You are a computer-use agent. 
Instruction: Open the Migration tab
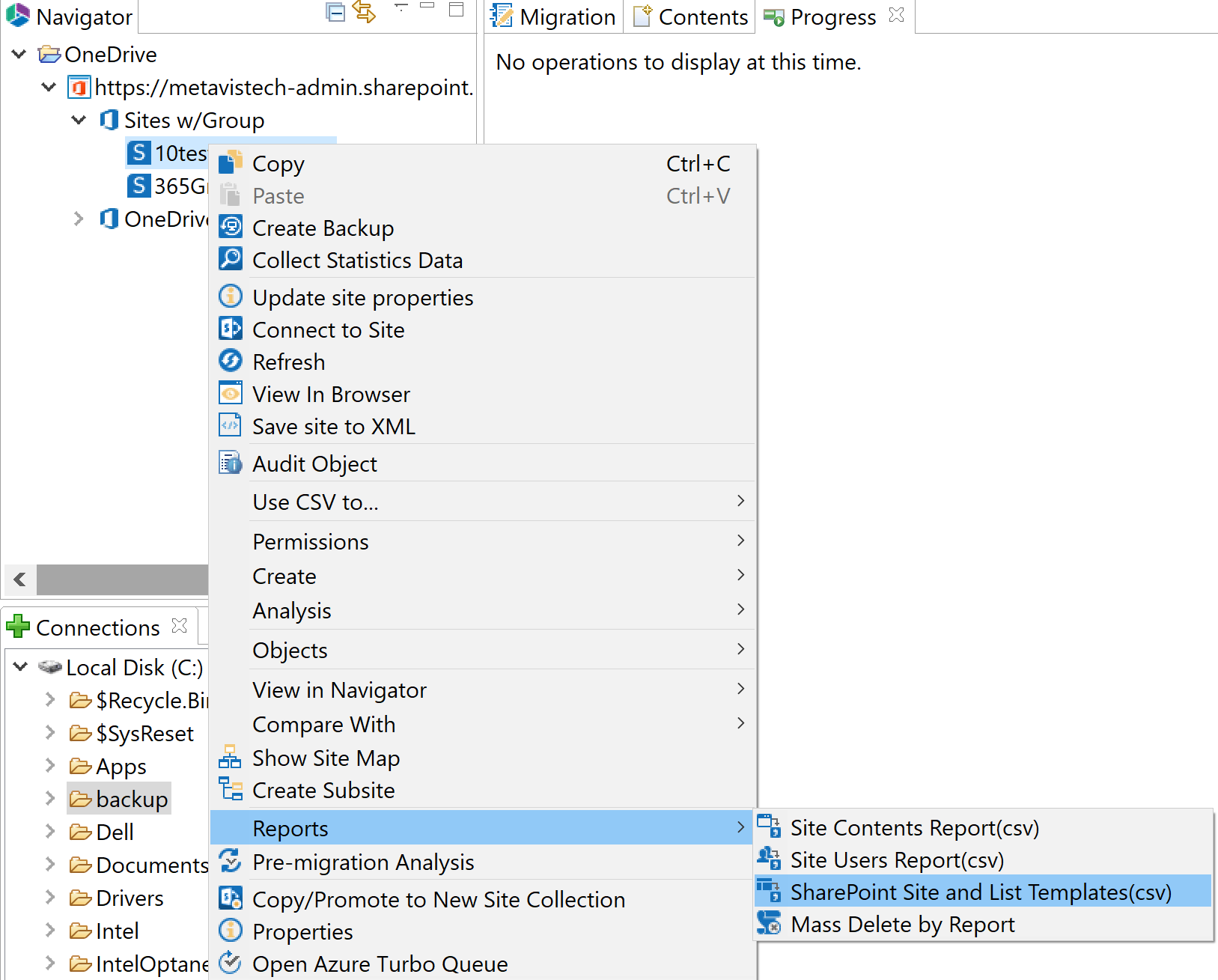[567, 16]
